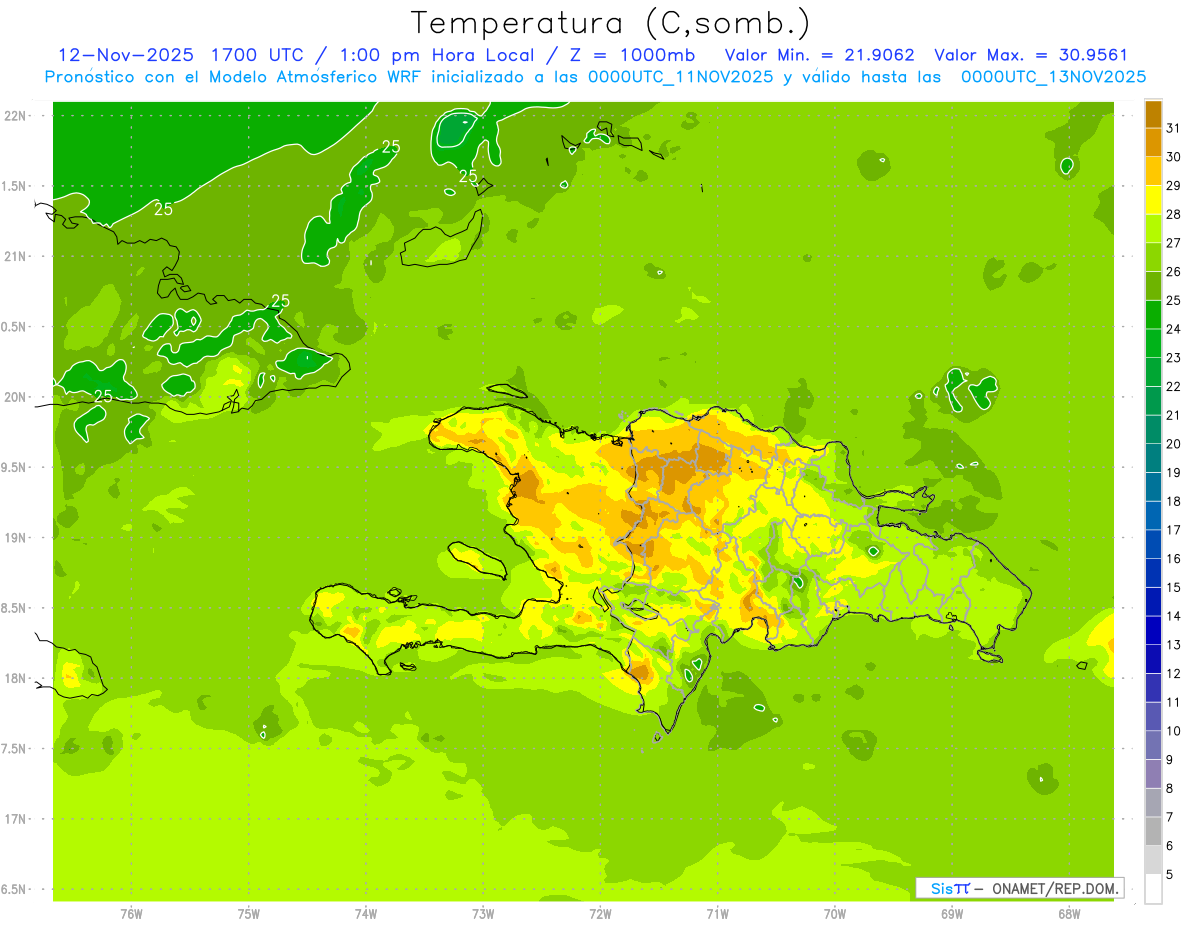1200x927 pixels.
Task: Click the 'SisTT - ONAMET/REP.DOM.' credit label
Action: [1020, 888]
